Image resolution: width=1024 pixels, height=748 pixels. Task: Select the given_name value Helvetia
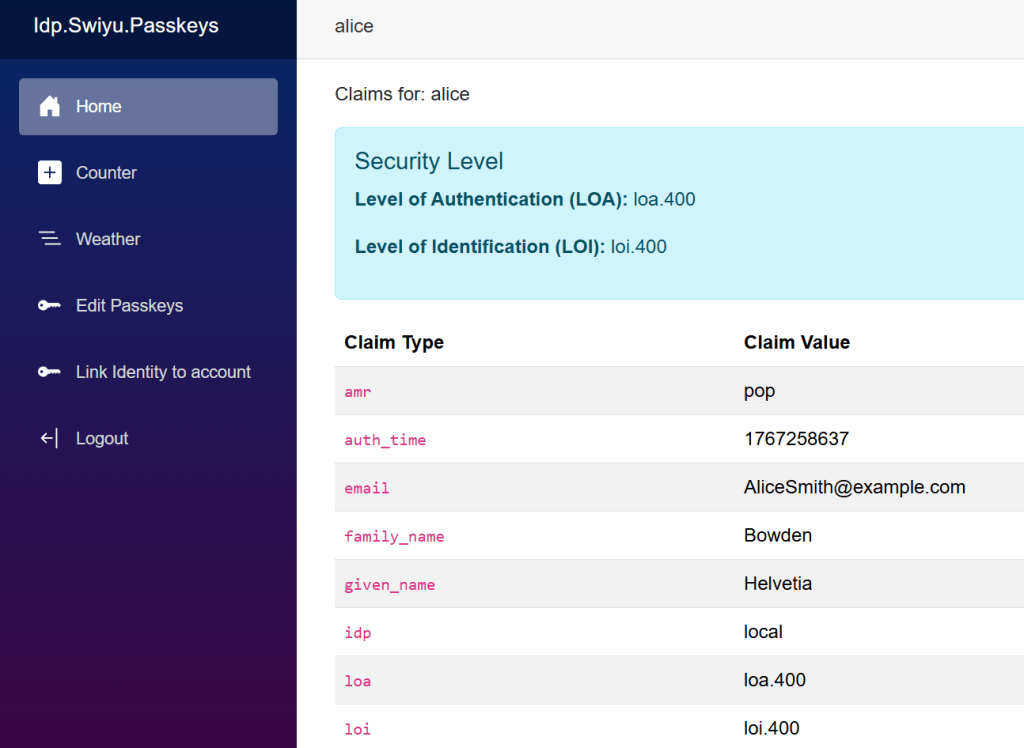click(x=777, y=583)
